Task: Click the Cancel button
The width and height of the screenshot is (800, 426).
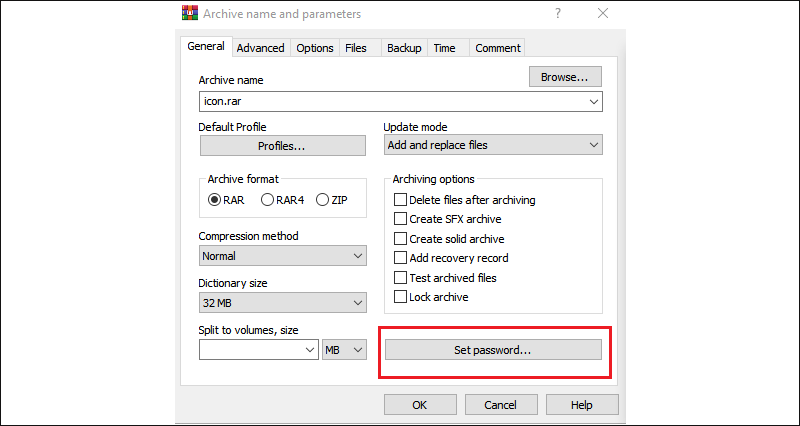Action: coord(501,405)
